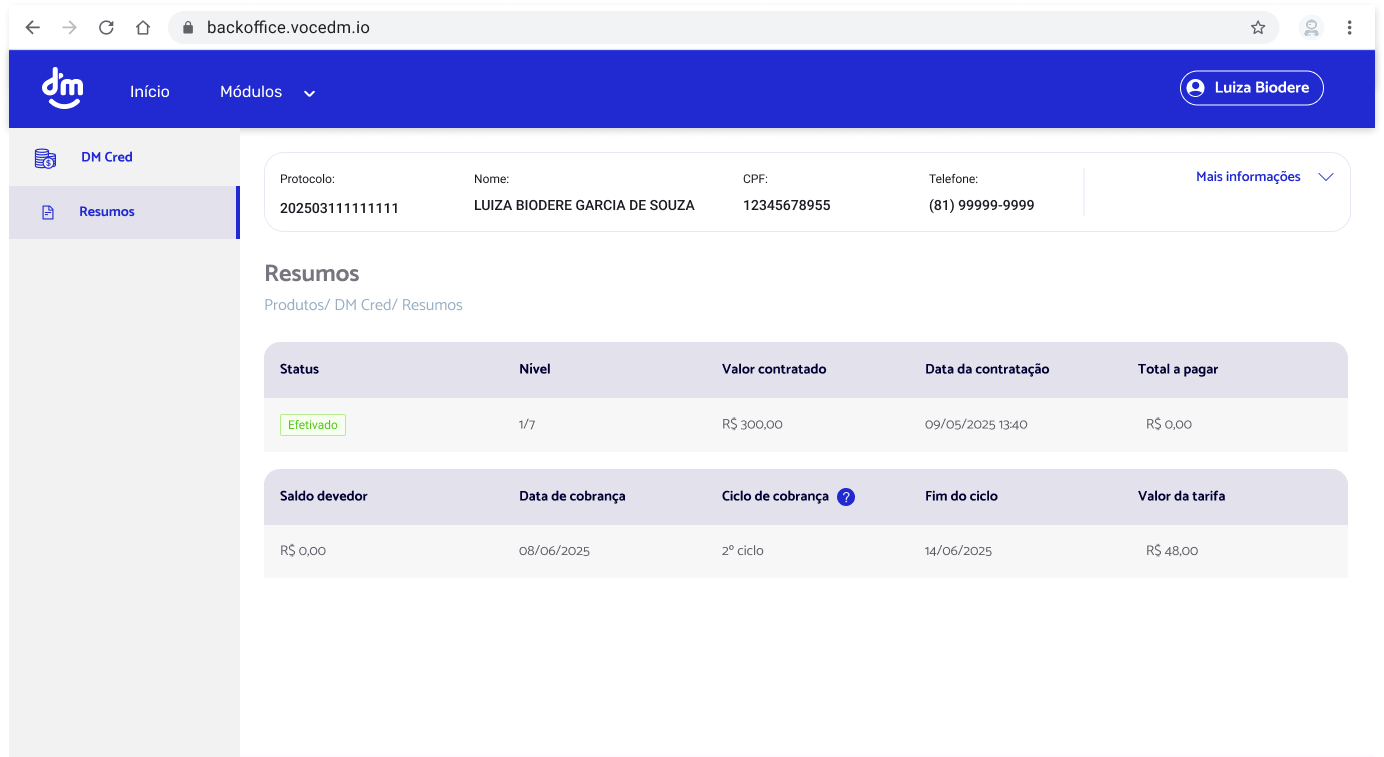Viewport: 1384px width, 757px height.
Task: Open the Luiza Biodere profile button
Action: click(1251, 87)
